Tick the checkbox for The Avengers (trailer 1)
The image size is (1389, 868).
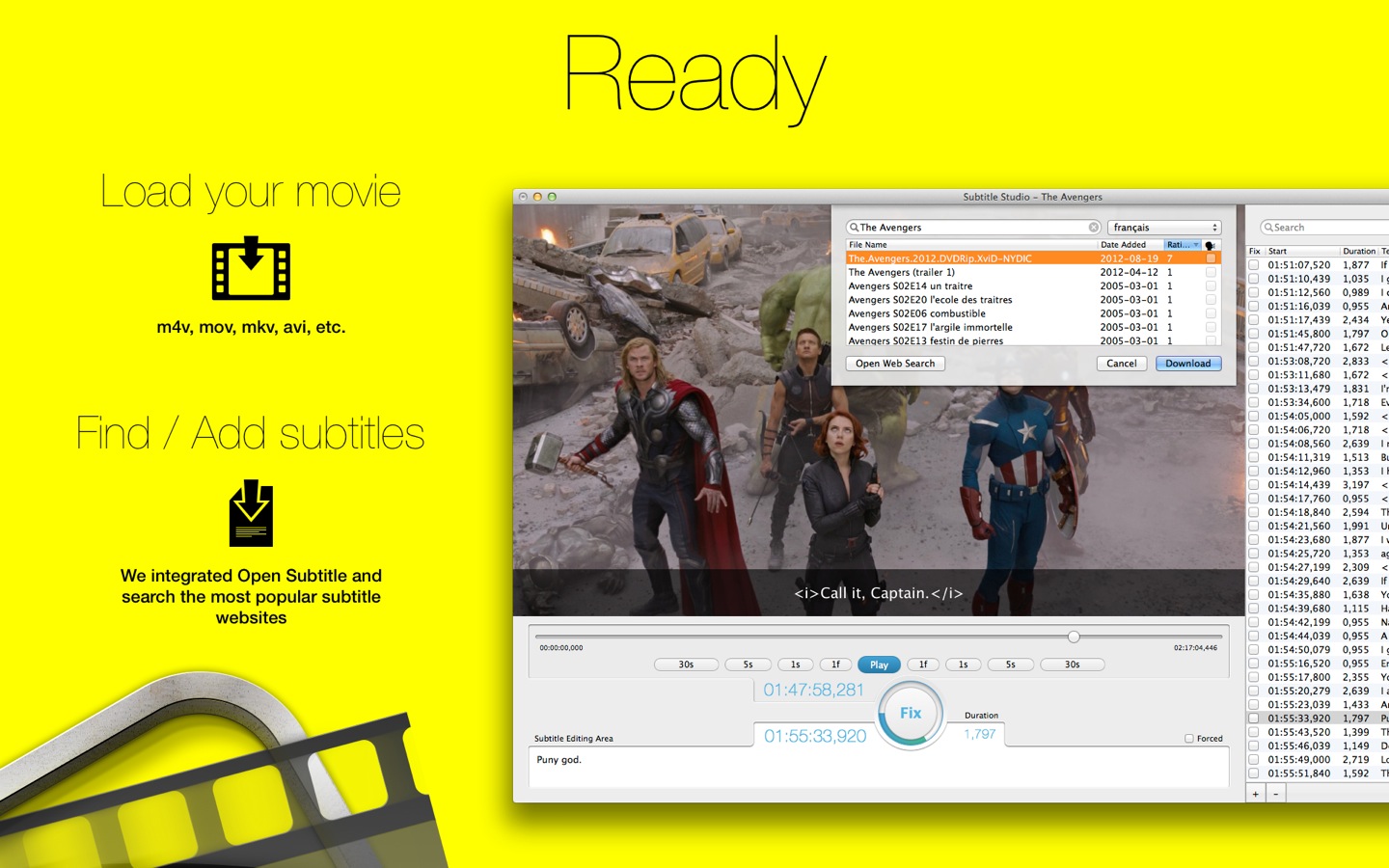pyautogui.click(x=1211, y=272)
